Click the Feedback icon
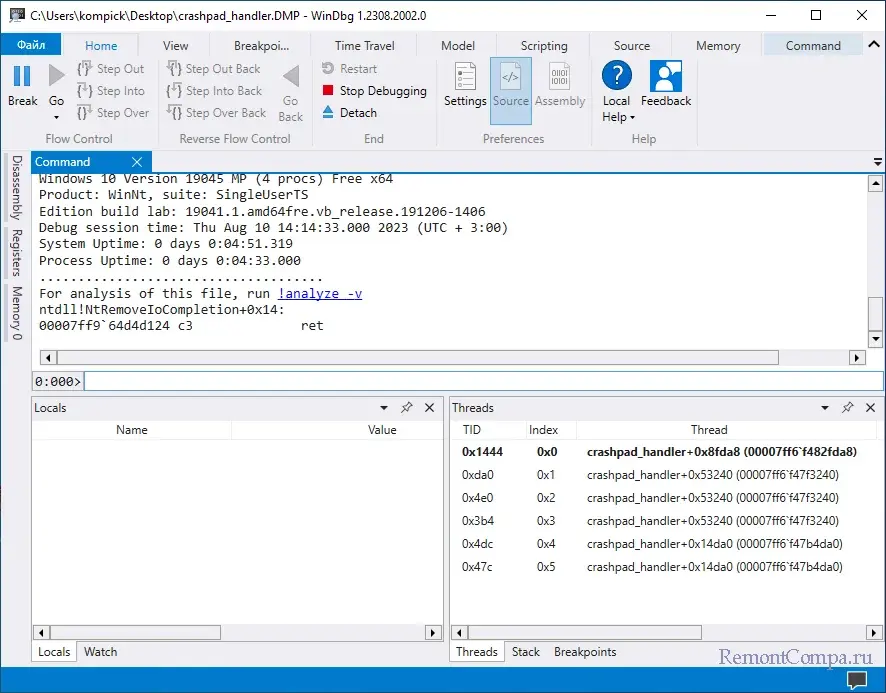 (666, 76)
